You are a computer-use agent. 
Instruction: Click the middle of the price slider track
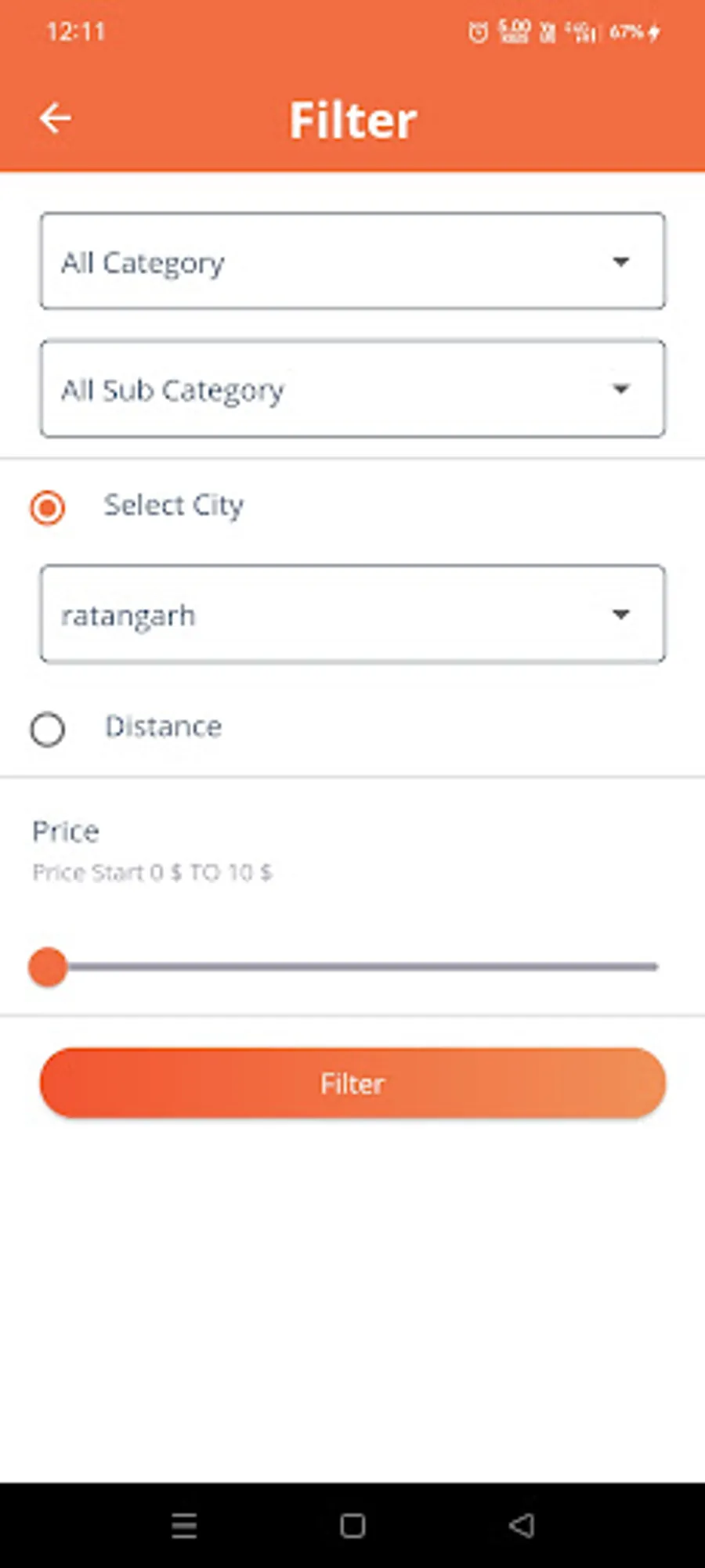tap(352, 968)
